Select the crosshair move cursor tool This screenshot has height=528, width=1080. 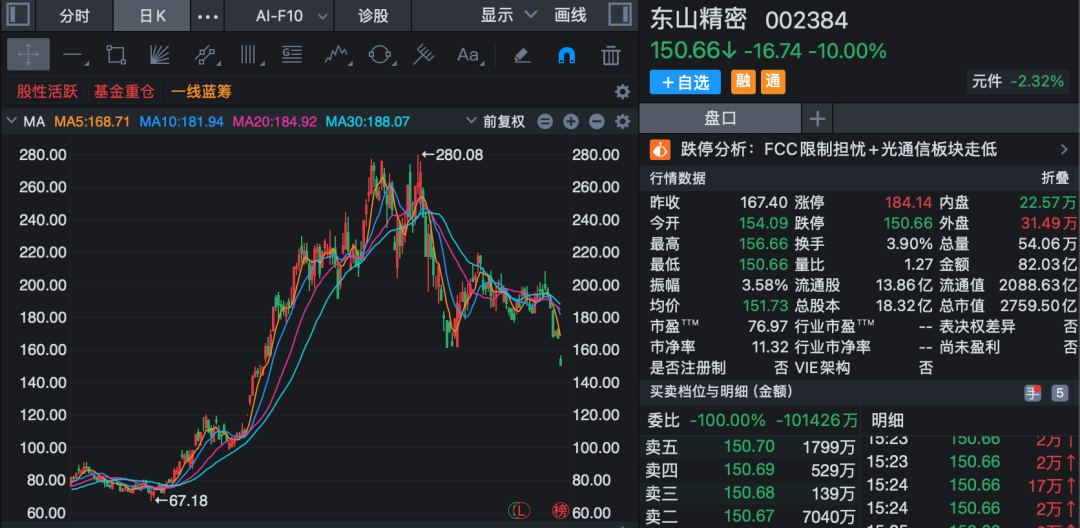point(28,54)
